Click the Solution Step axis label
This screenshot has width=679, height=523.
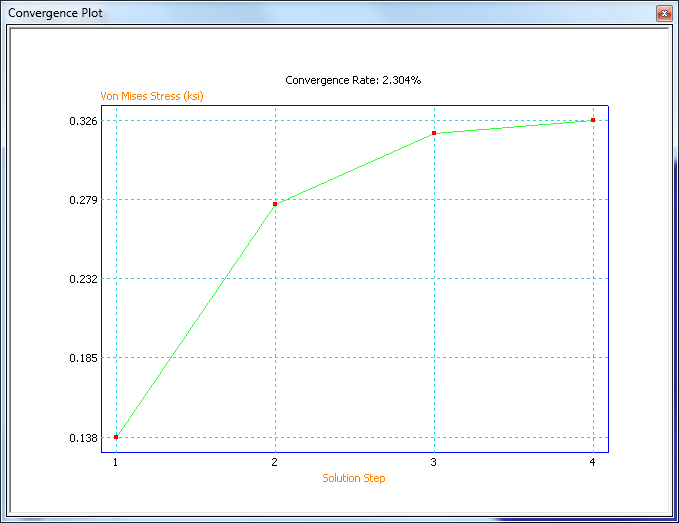(x=354, y=478)
